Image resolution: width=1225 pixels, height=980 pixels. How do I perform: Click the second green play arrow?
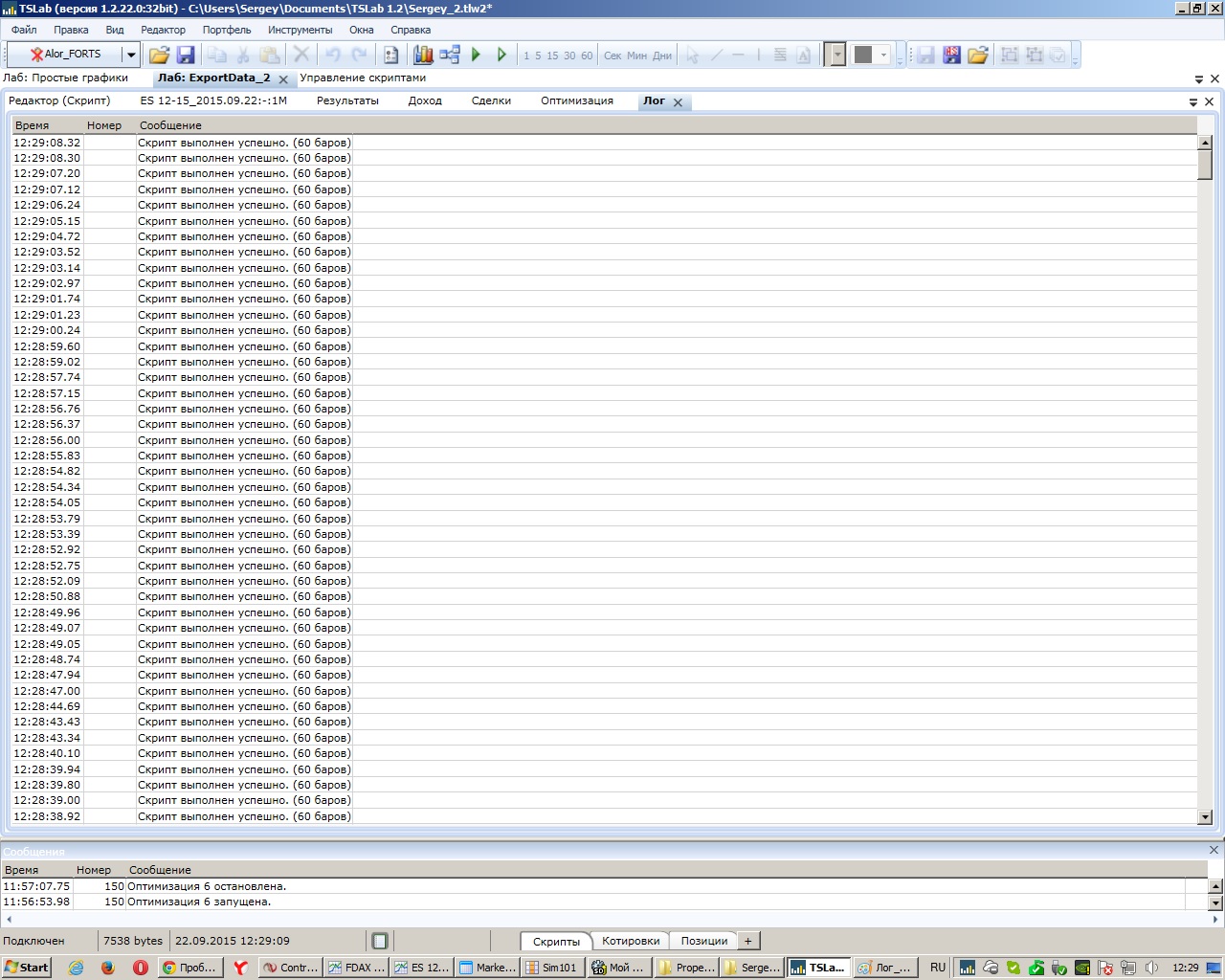click(x=501, y=55)
